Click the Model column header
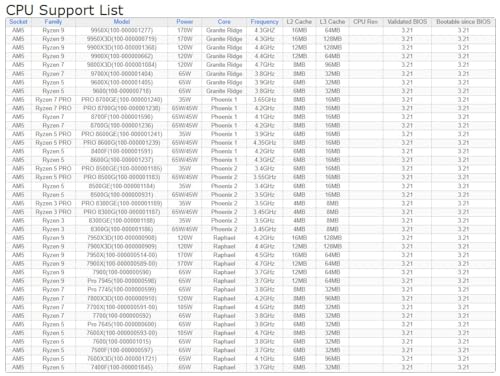This screenshot has width=500, height=376. point(122,22)
